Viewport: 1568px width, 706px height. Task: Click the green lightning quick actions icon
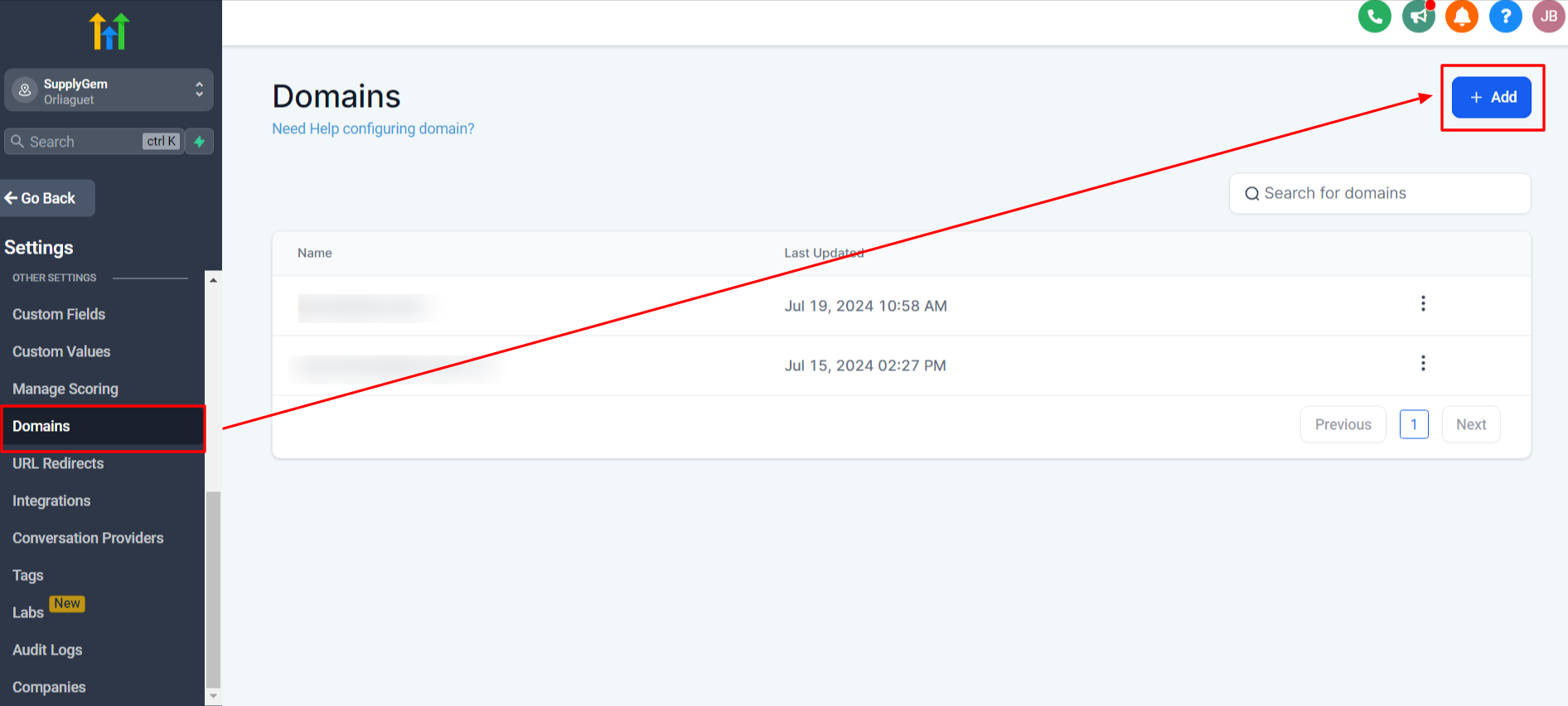tap(199, 142)
